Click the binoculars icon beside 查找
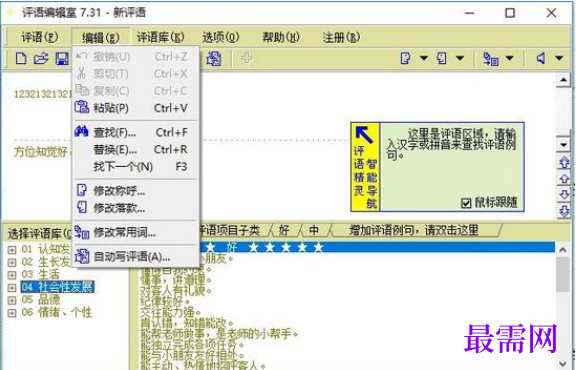 pos(82,132)
